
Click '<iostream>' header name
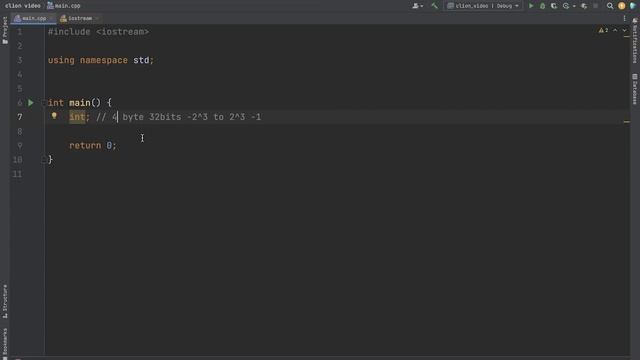click(x=123, y=32)
